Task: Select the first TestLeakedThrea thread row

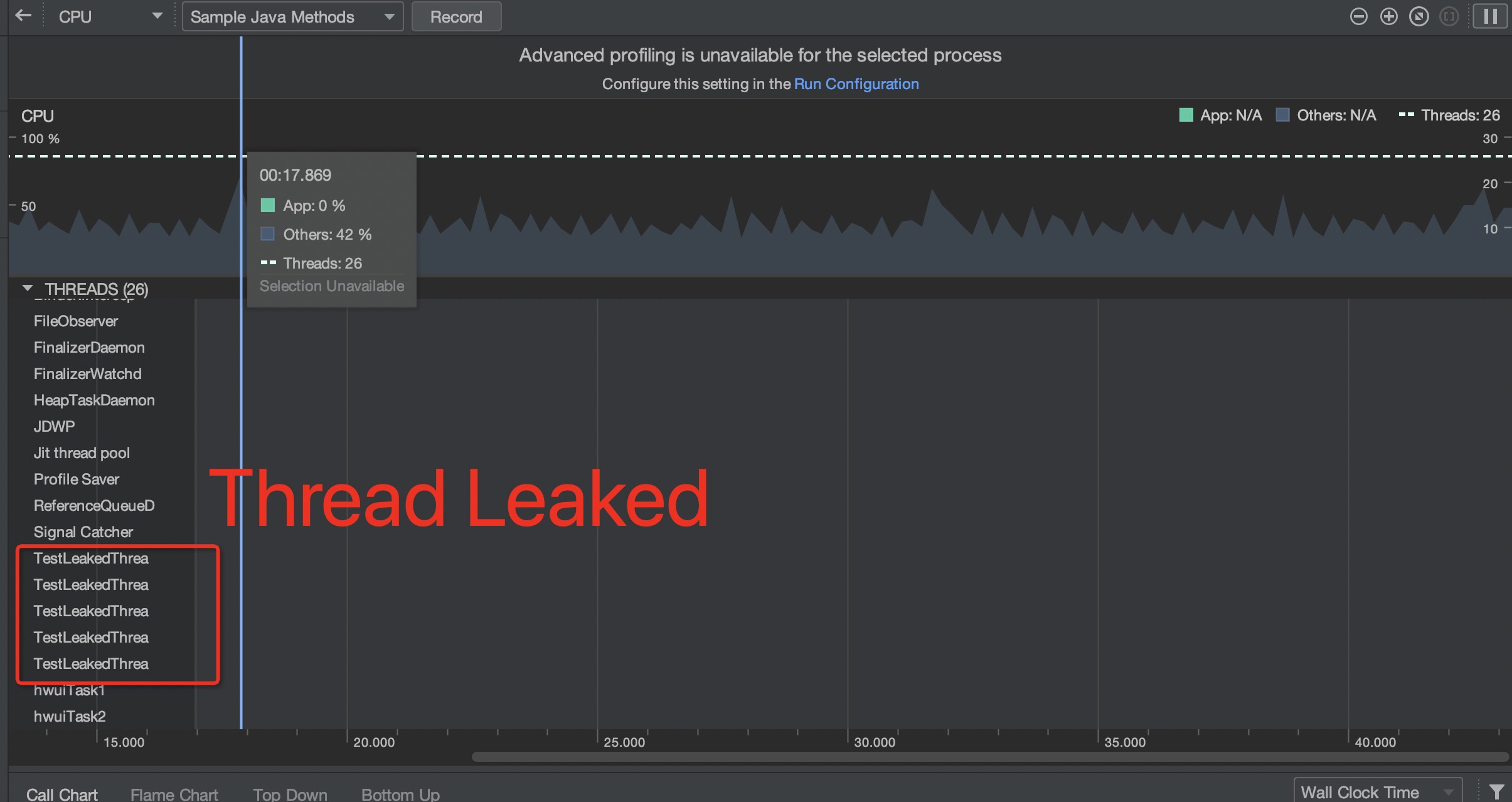Action: pyautogui.click(x=91, y=559)
